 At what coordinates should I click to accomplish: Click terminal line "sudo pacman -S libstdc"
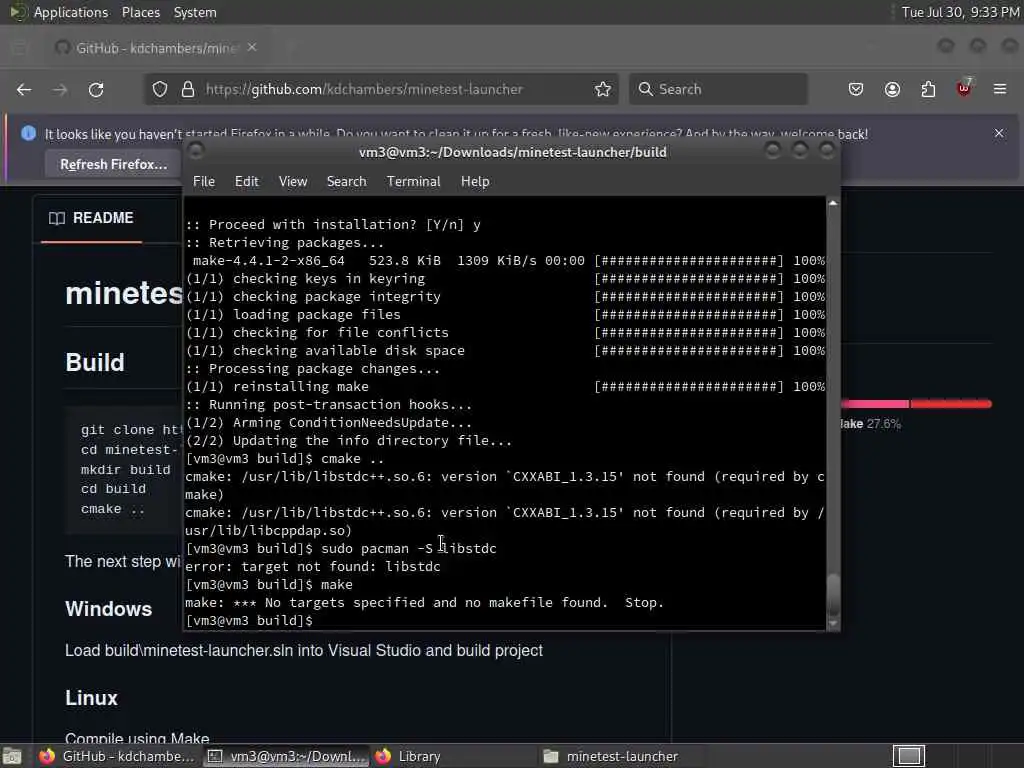409,549
